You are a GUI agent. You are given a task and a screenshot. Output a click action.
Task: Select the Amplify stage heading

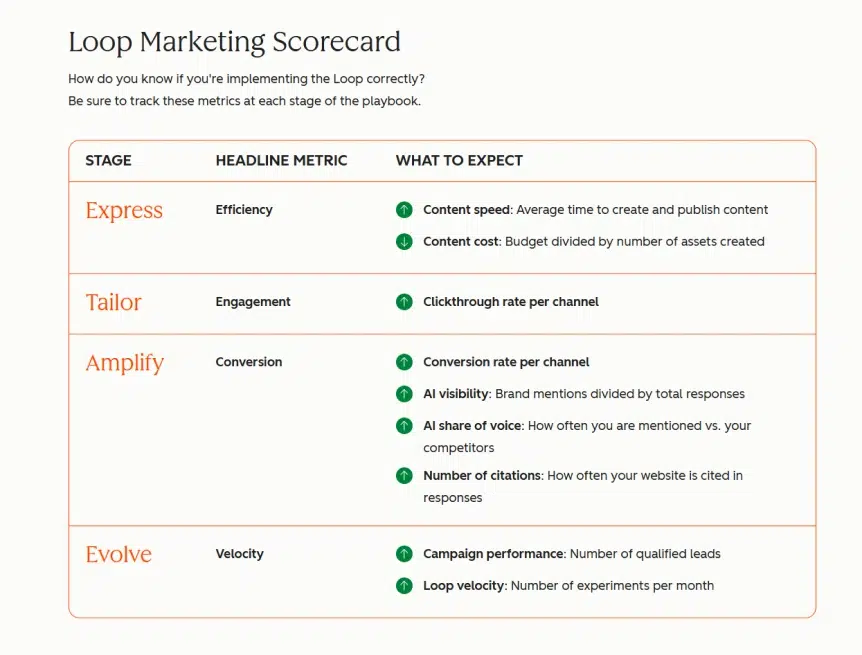pyautogui.click(x=125, y=364)
